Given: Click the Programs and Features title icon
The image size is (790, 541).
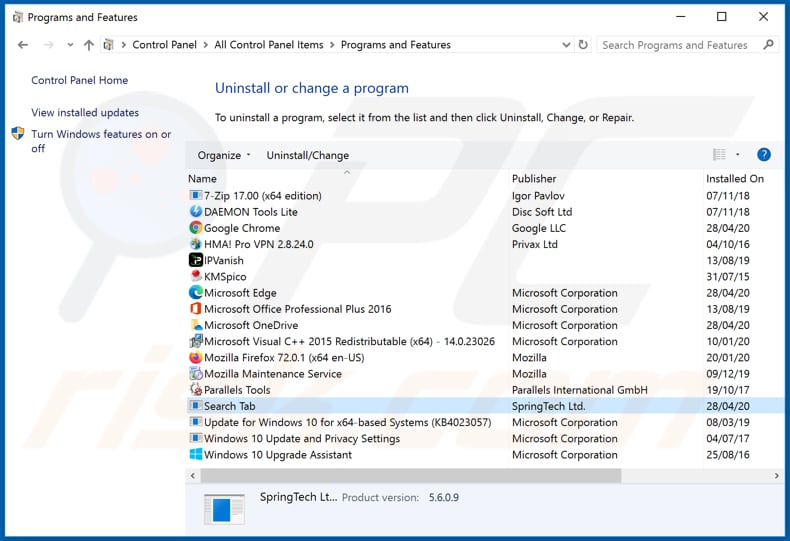Looking at the screenshot, I should click(18, 17).
